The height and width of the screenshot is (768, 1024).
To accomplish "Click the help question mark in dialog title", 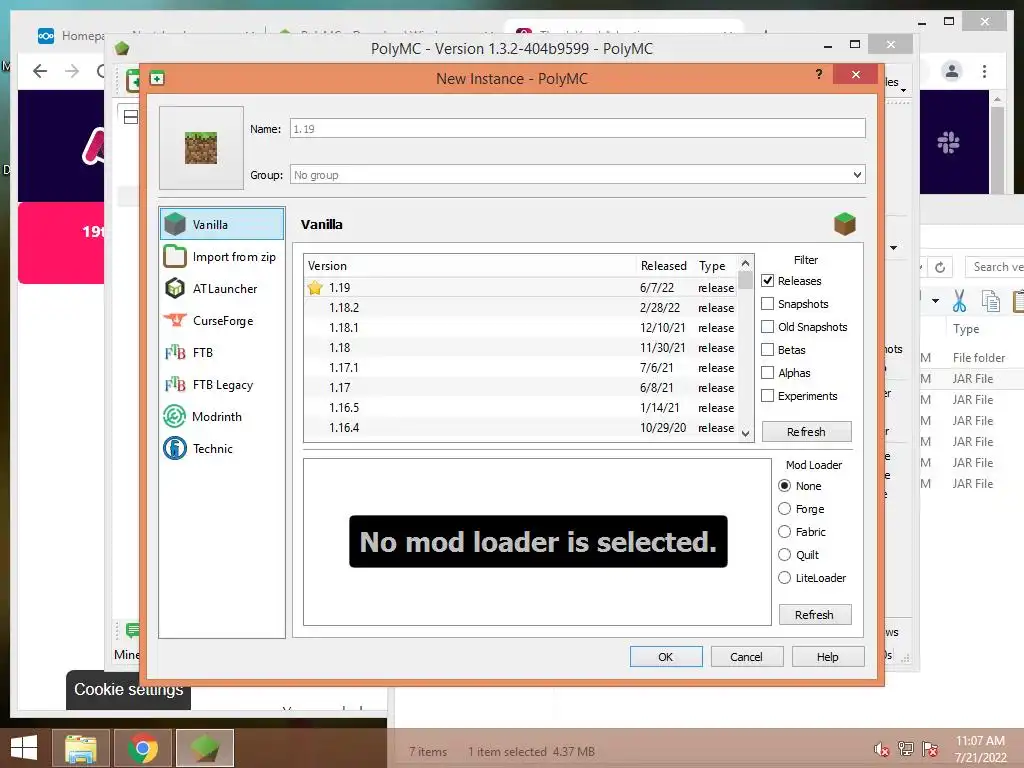I will 819,74.
